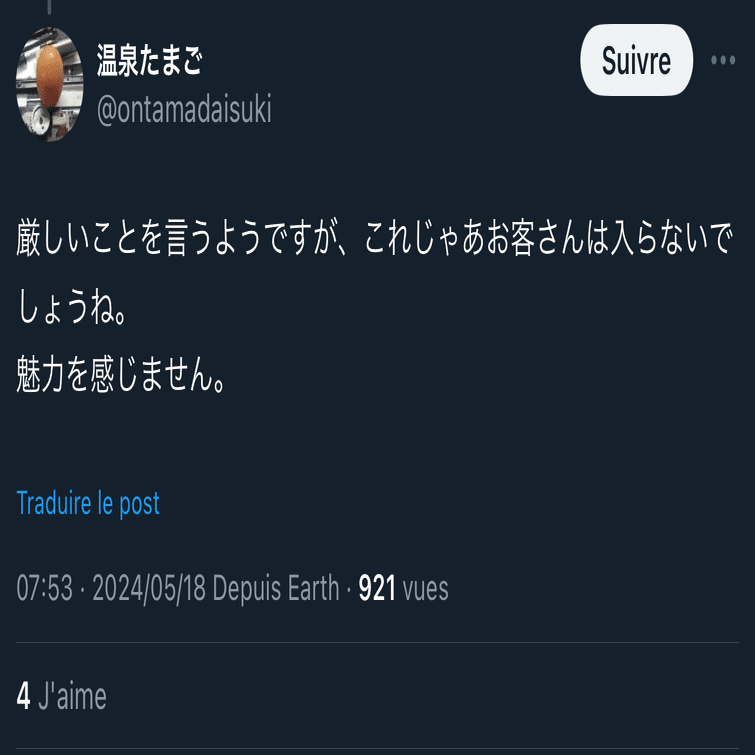
Task: Click the thread connector line above avatar
Action: tap(50, 7)
